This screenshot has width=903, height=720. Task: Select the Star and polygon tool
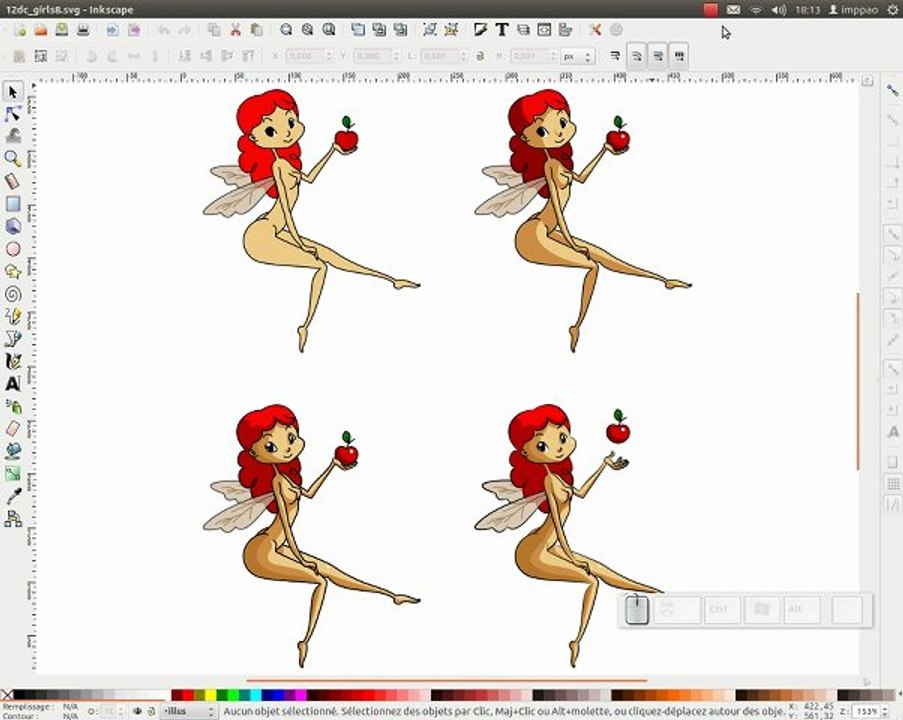pyautogui.click(x=13, y=271)
